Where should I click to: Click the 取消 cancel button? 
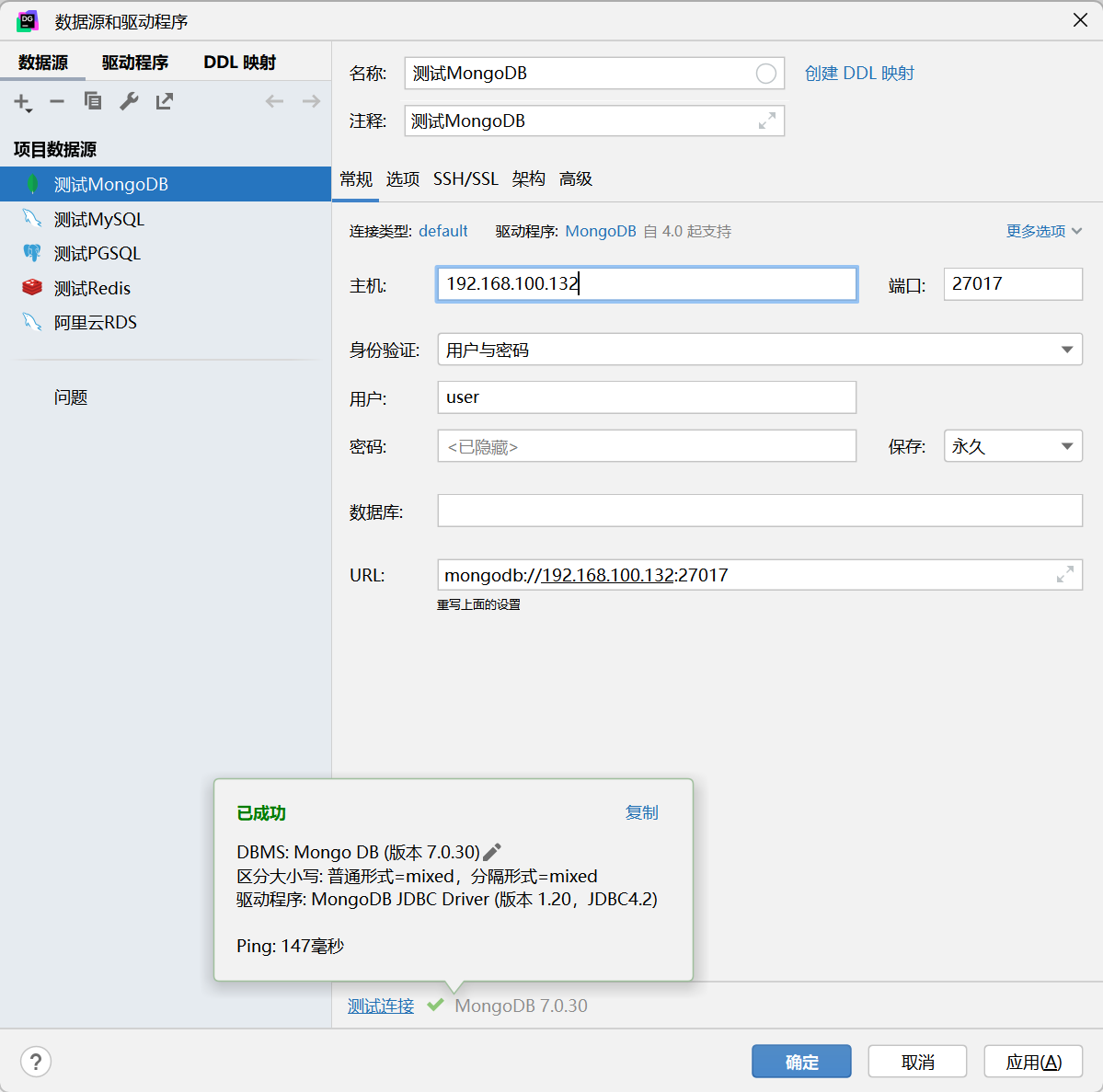click(x=917, y=1061)
